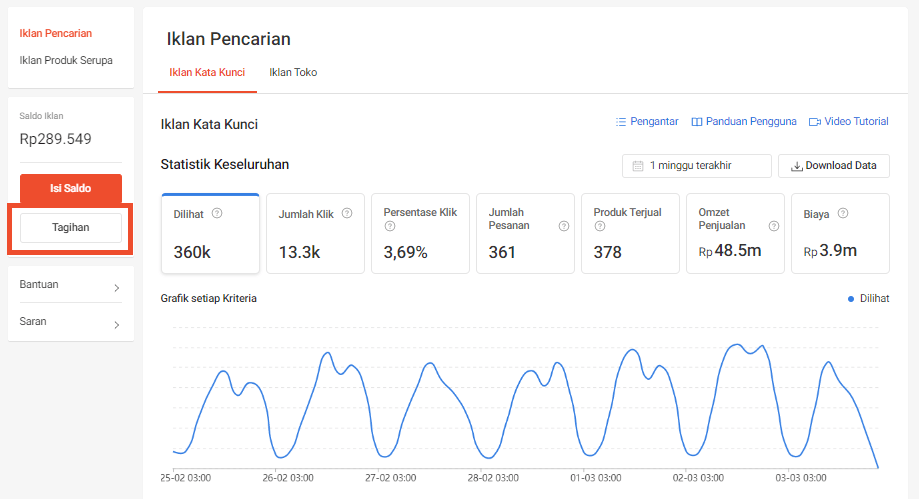
Task: Expand the Saran chevron
Action: point(117,325)
